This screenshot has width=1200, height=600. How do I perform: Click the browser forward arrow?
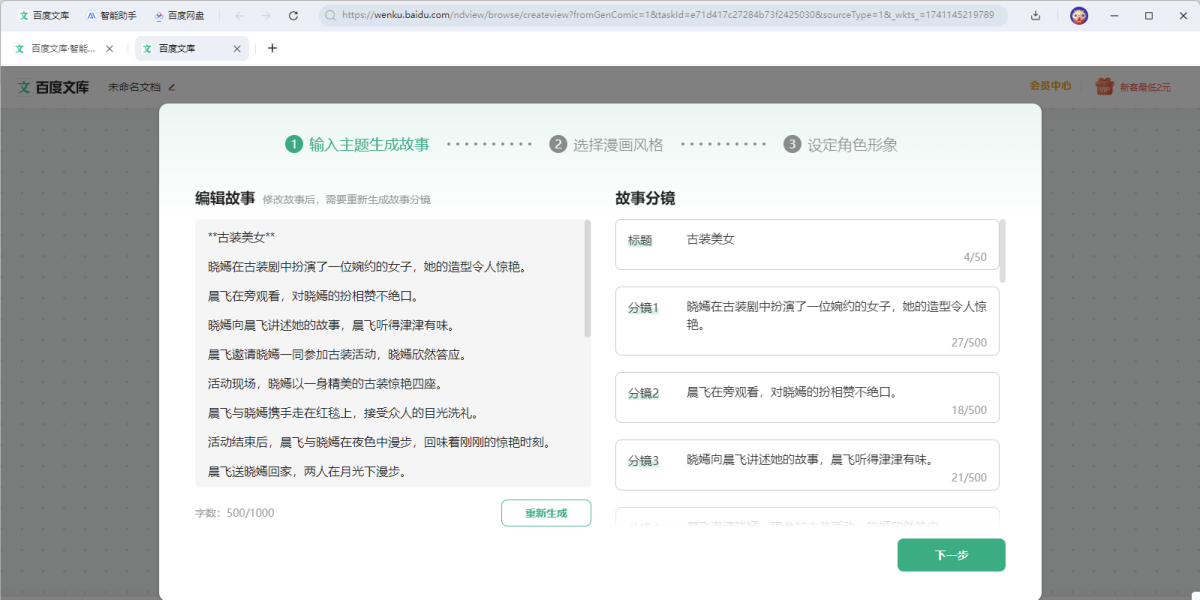coord(265,16)
